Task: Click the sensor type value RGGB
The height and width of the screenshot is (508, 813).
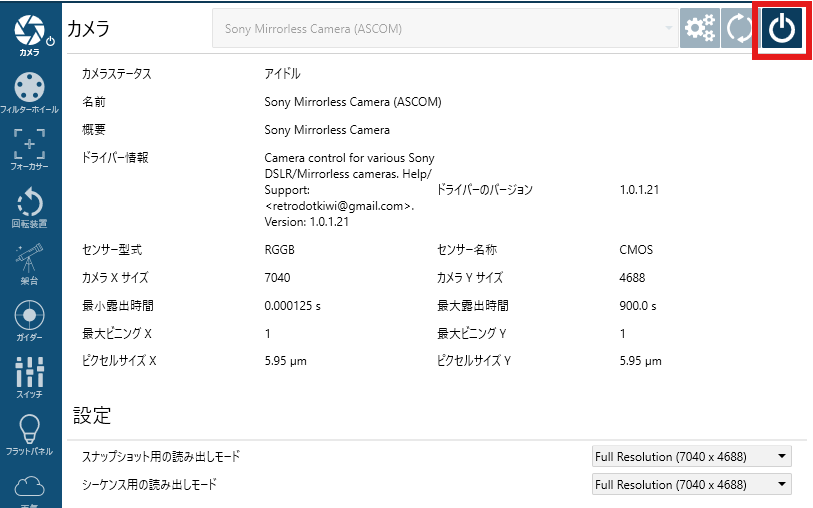Action: tap(279, 250)
